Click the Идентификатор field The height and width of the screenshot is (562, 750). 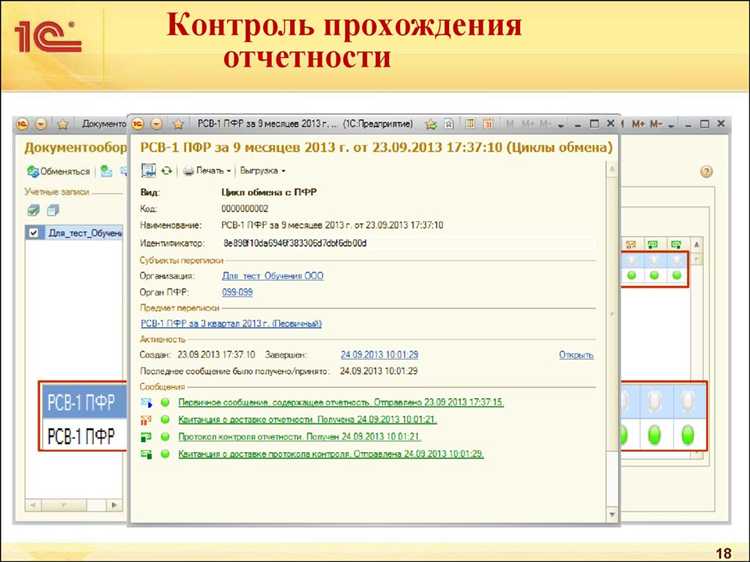pyautogui.click(x=409, y=243)
